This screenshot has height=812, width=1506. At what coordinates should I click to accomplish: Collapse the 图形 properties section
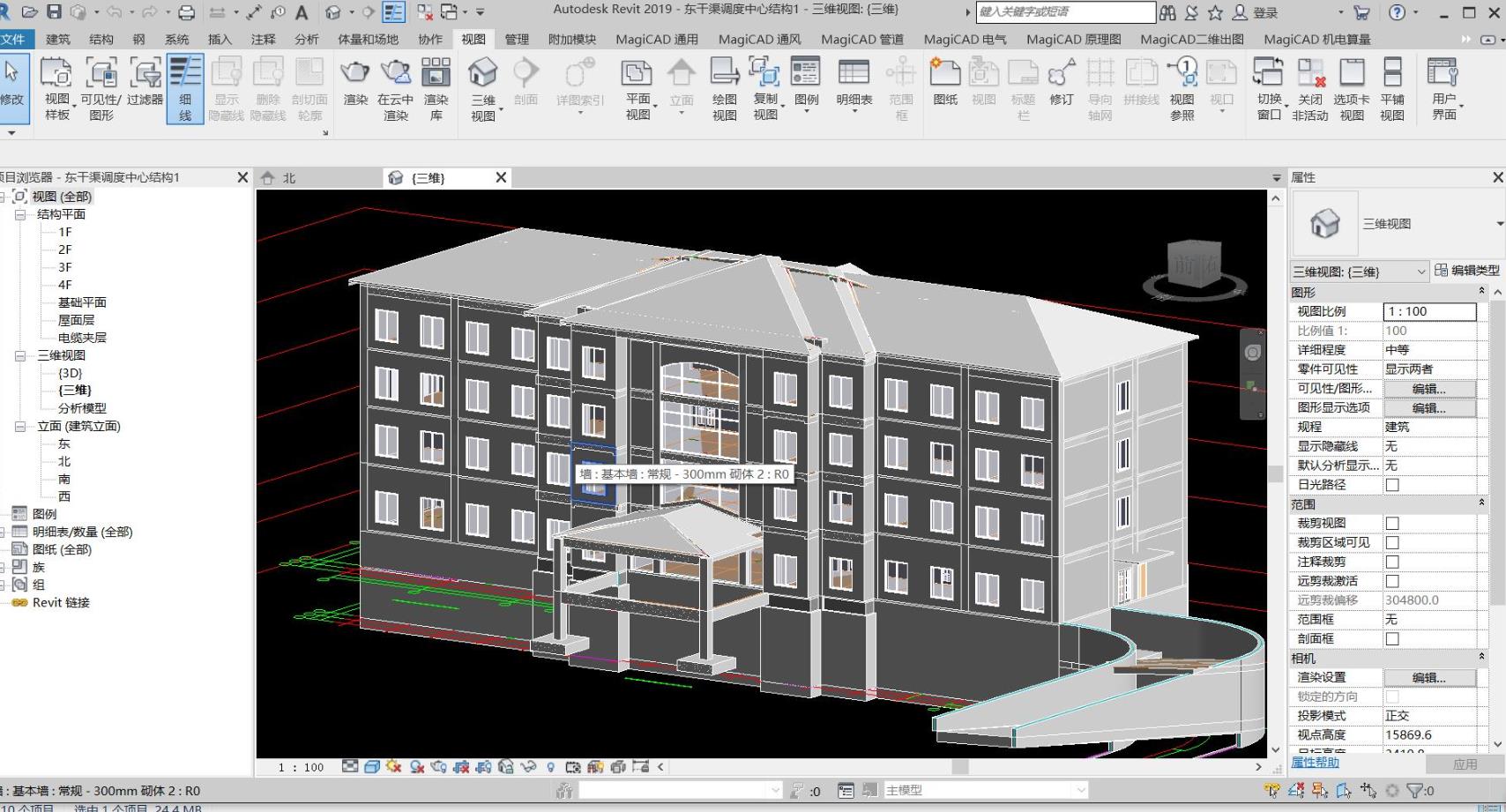(1481, 292)
